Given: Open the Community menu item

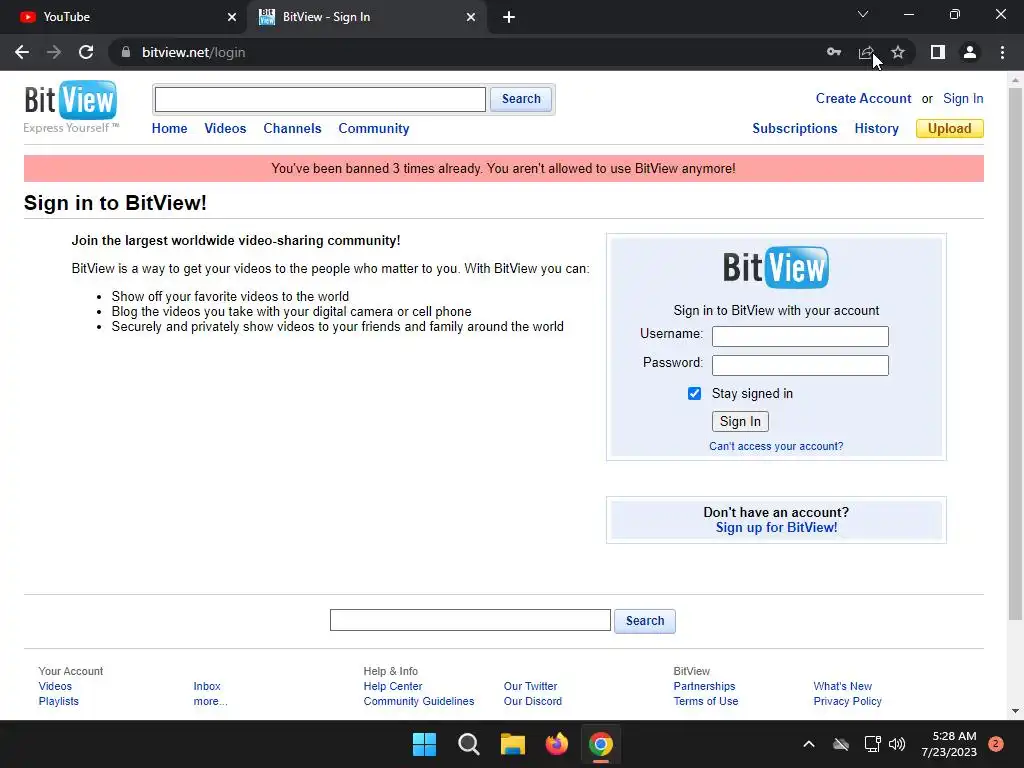Looking at the screenshot, I should [x=374, y=129].
